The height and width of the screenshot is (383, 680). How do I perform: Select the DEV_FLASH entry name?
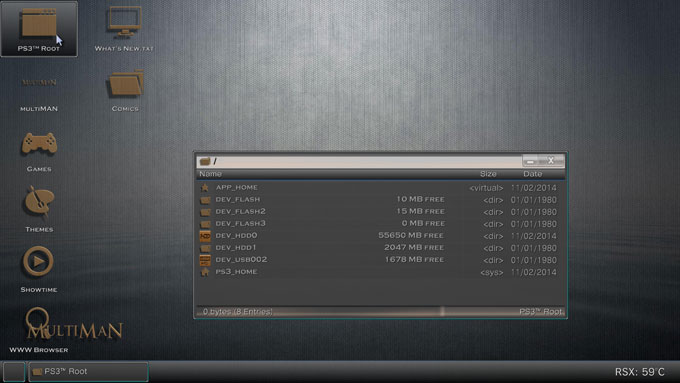coord(238,200)
